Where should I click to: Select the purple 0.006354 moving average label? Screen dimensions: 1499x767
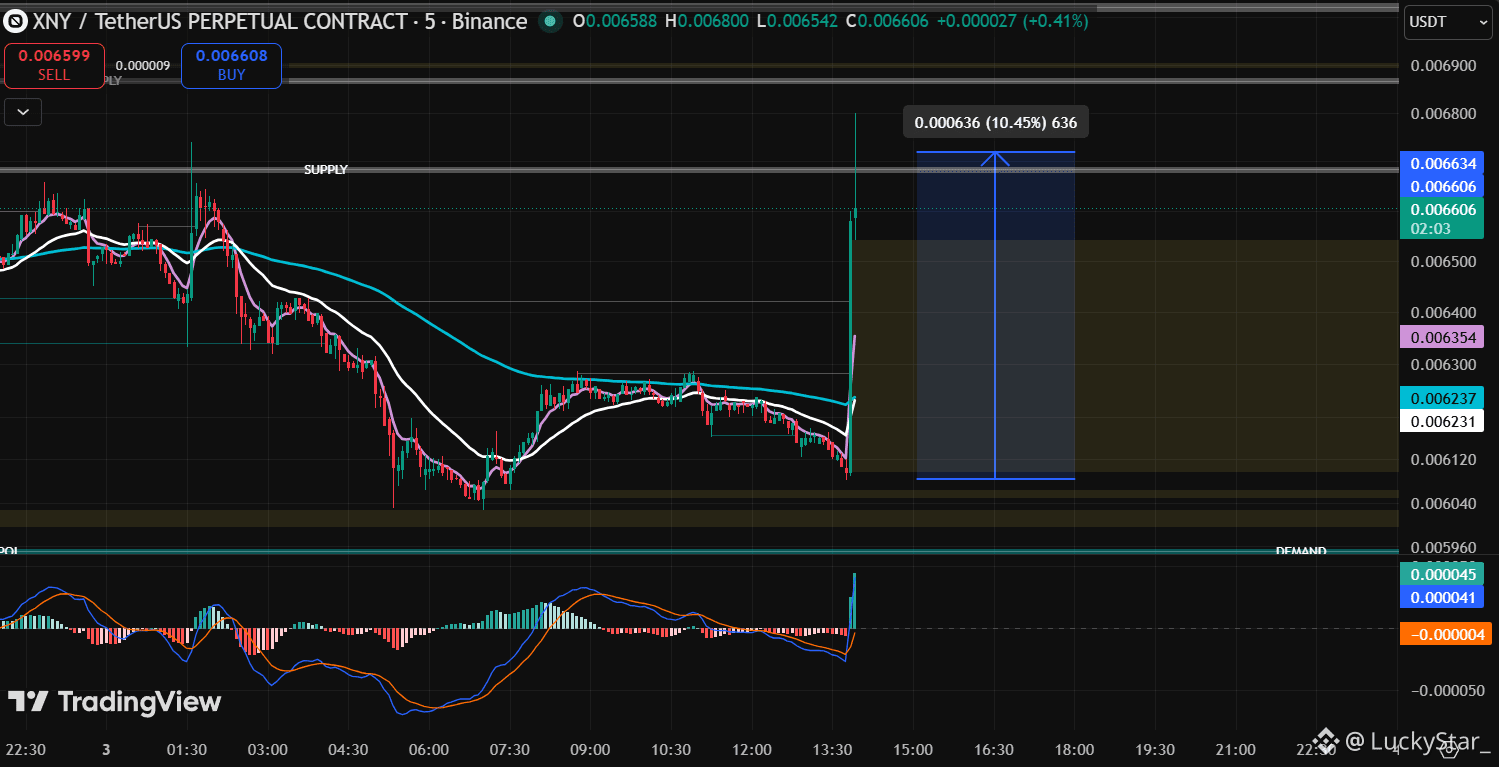pyautogui.click(x=1442, y=337)
